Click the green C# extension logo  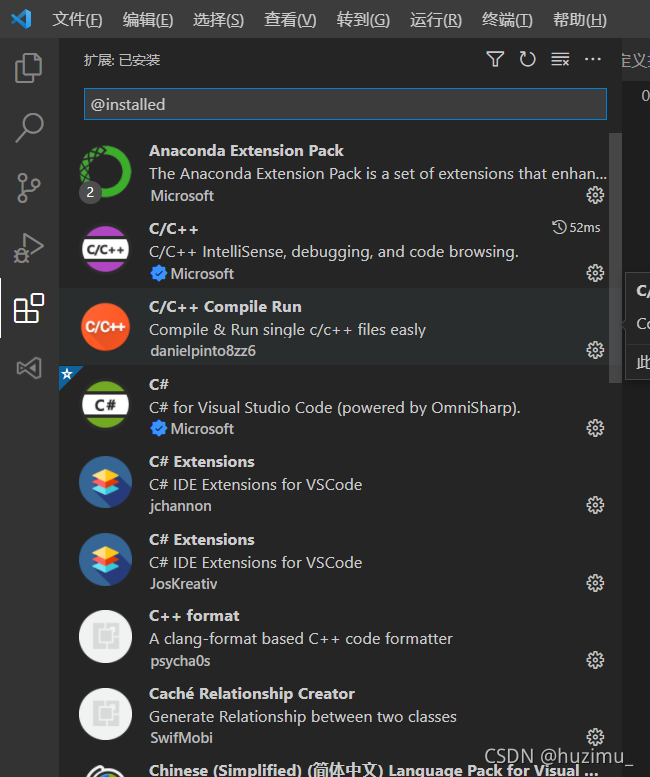106,405
